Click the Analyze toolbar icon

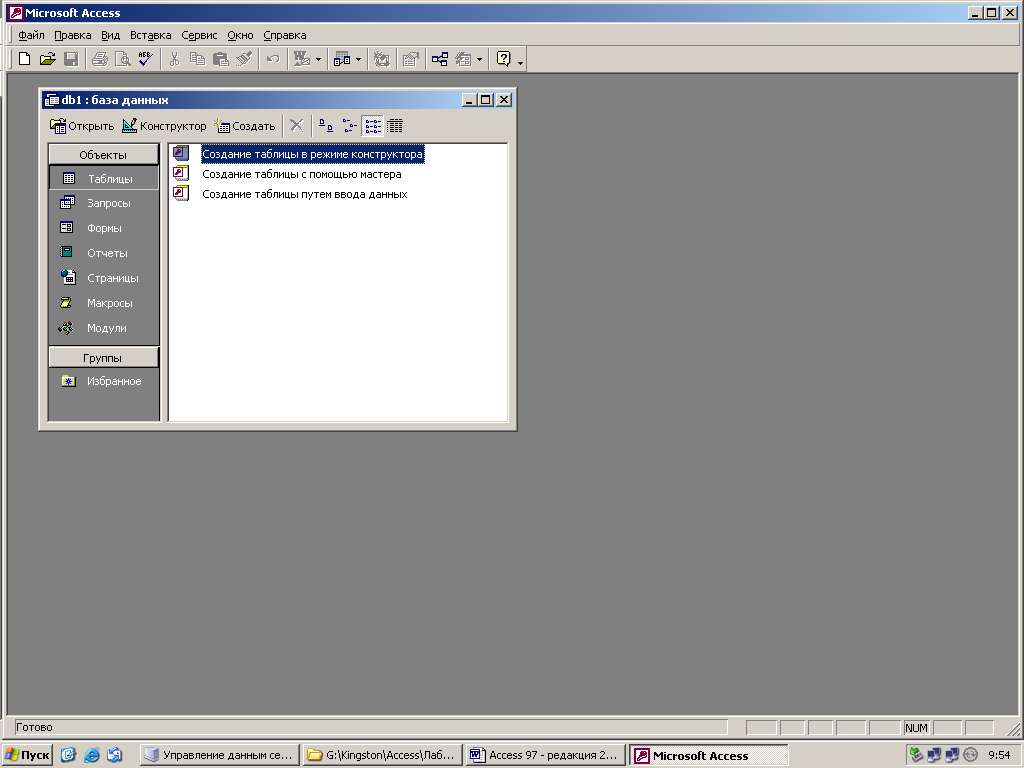pyautogui.click(x=342, y=59)
